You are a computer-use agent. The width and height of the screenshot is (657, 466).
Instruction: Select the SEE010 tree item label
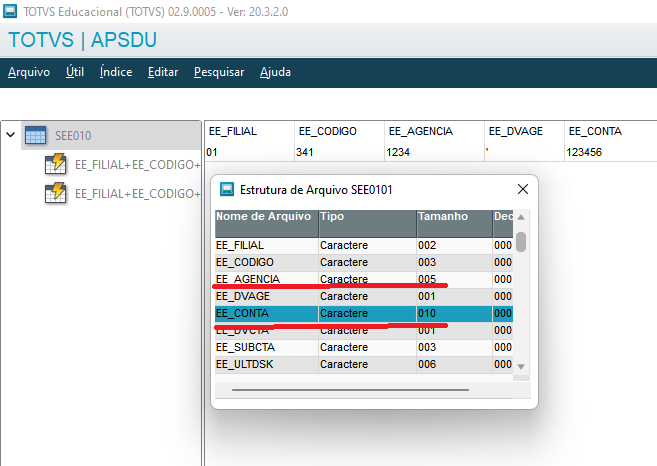pyautogui.click(x=73, y=136)
